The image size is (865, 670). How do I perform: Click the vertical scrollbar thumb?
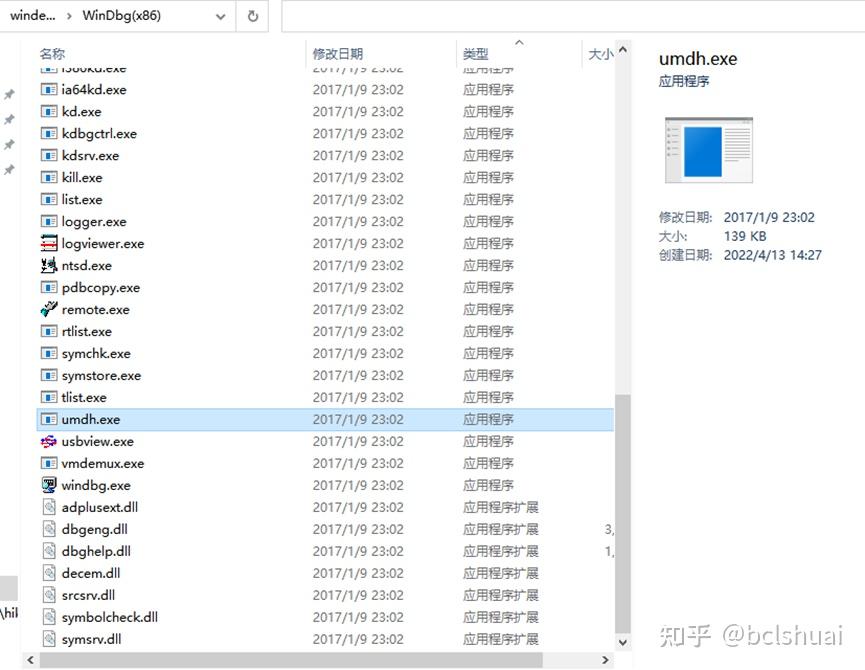pyautogui.click(x=623, y=514)
